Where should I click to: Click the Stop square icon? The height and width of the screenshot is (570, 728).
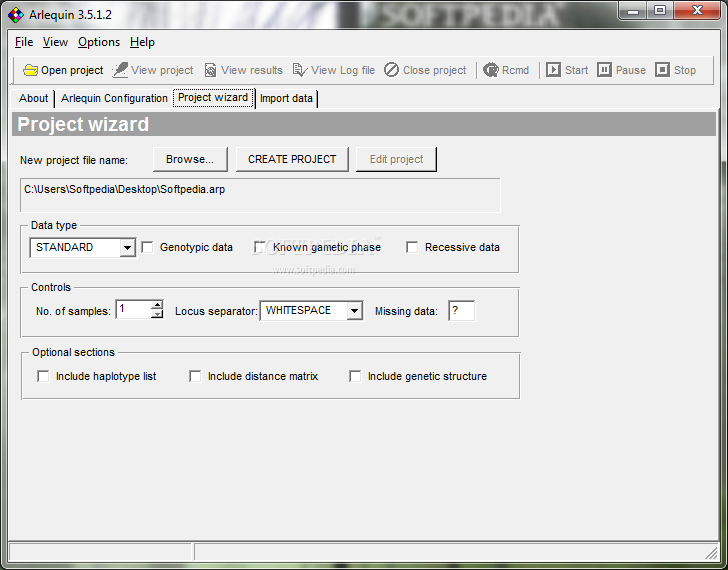662,70
